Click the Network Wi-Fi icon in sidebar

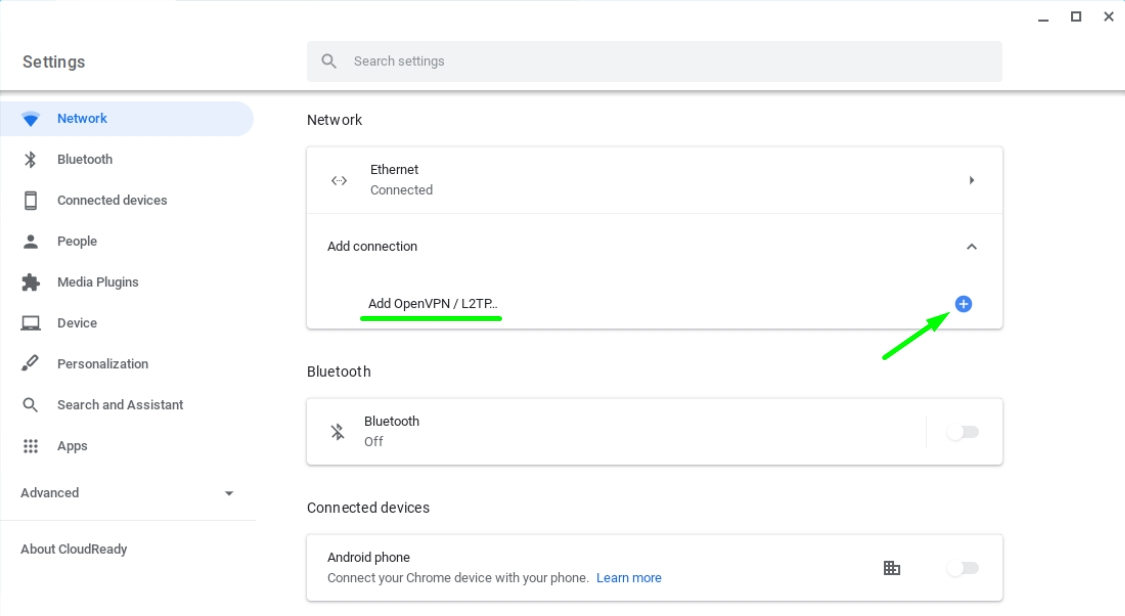tap(30, 119)
